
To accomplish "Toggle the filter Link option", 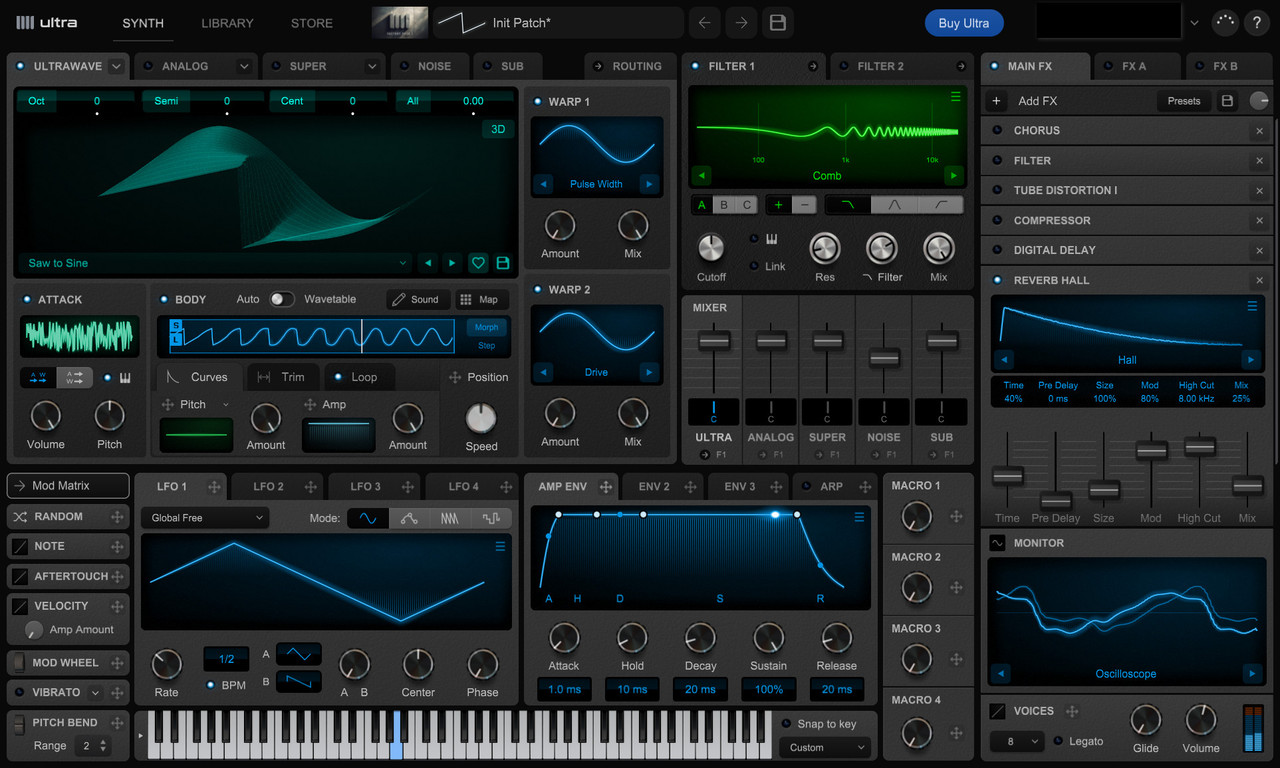I will click(753, 266).
